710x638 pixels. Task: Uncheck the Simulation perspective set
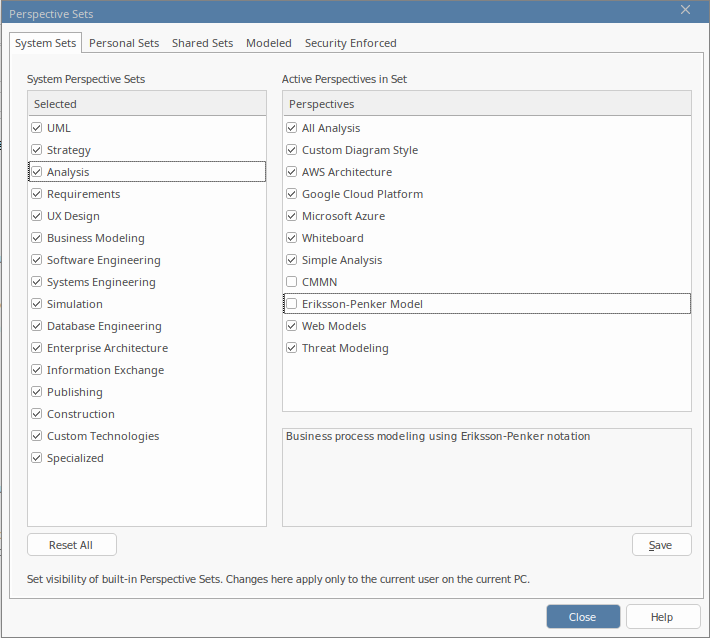(x=37, y=304)
